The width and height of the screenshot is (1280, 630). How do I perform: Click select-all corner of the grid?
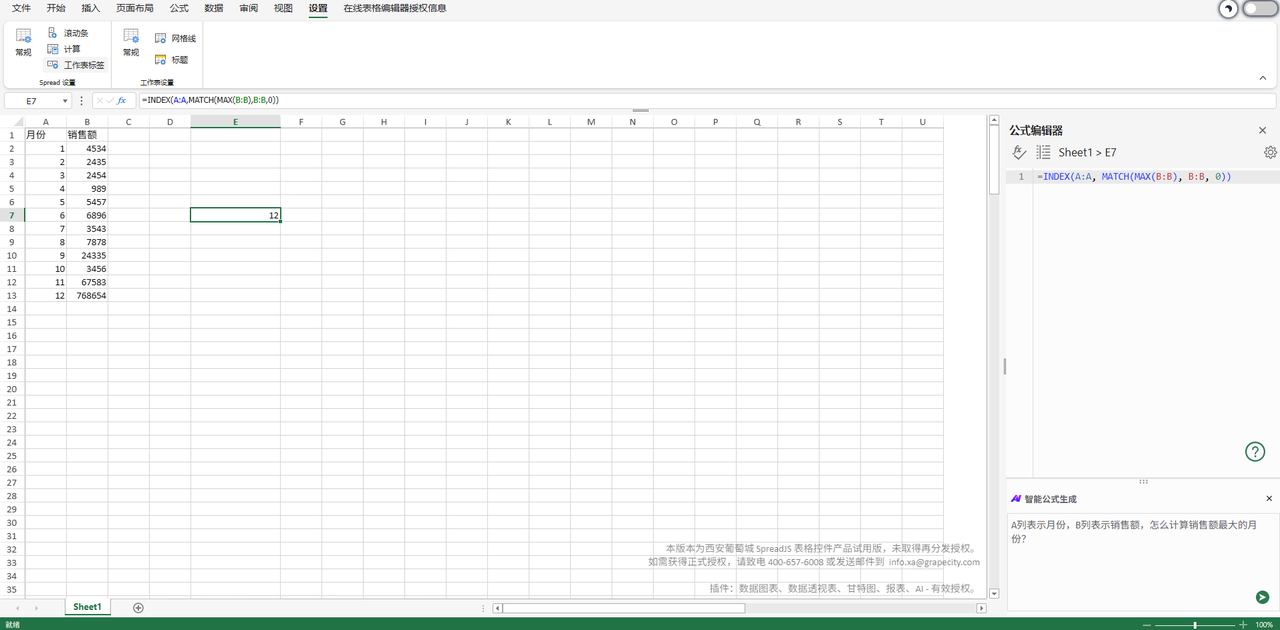[x=12, y=122]
